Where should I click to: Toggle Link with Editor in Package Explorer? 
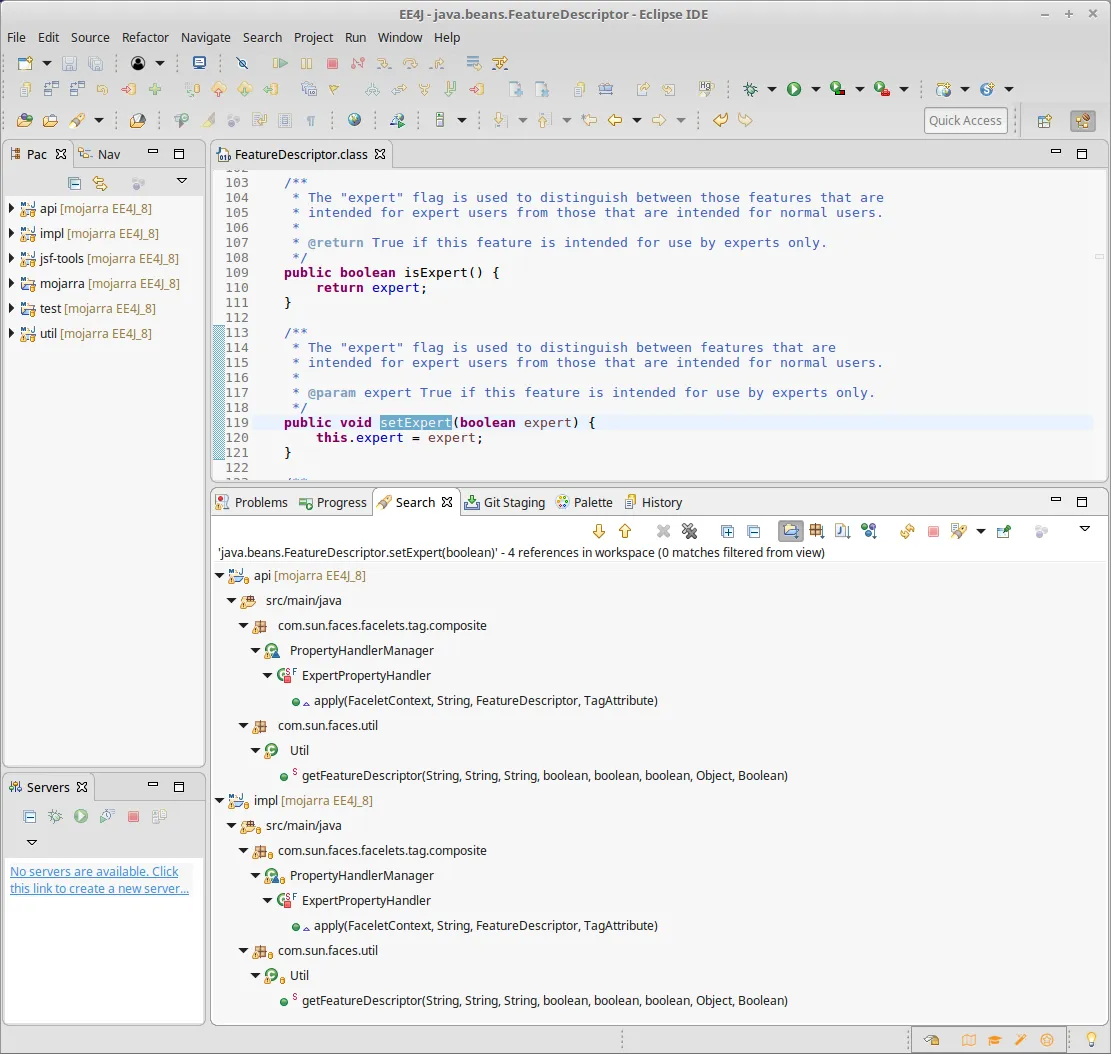tap(100, 183)
